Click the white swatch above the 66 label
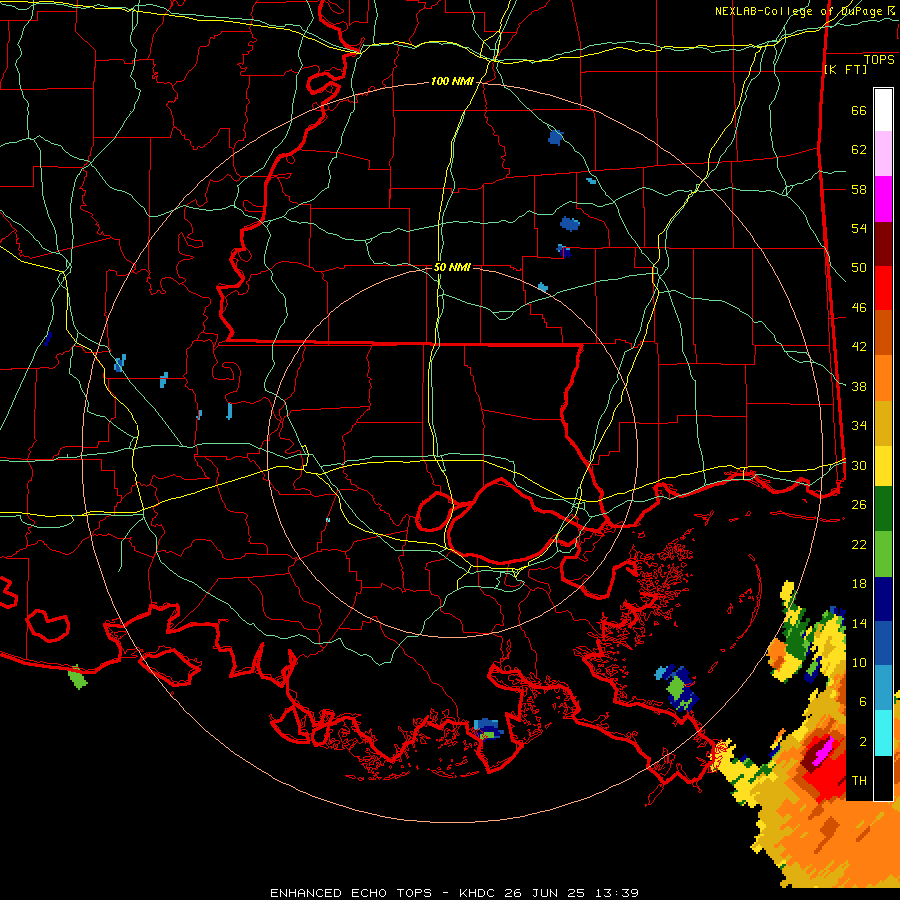 pos(883,110)
